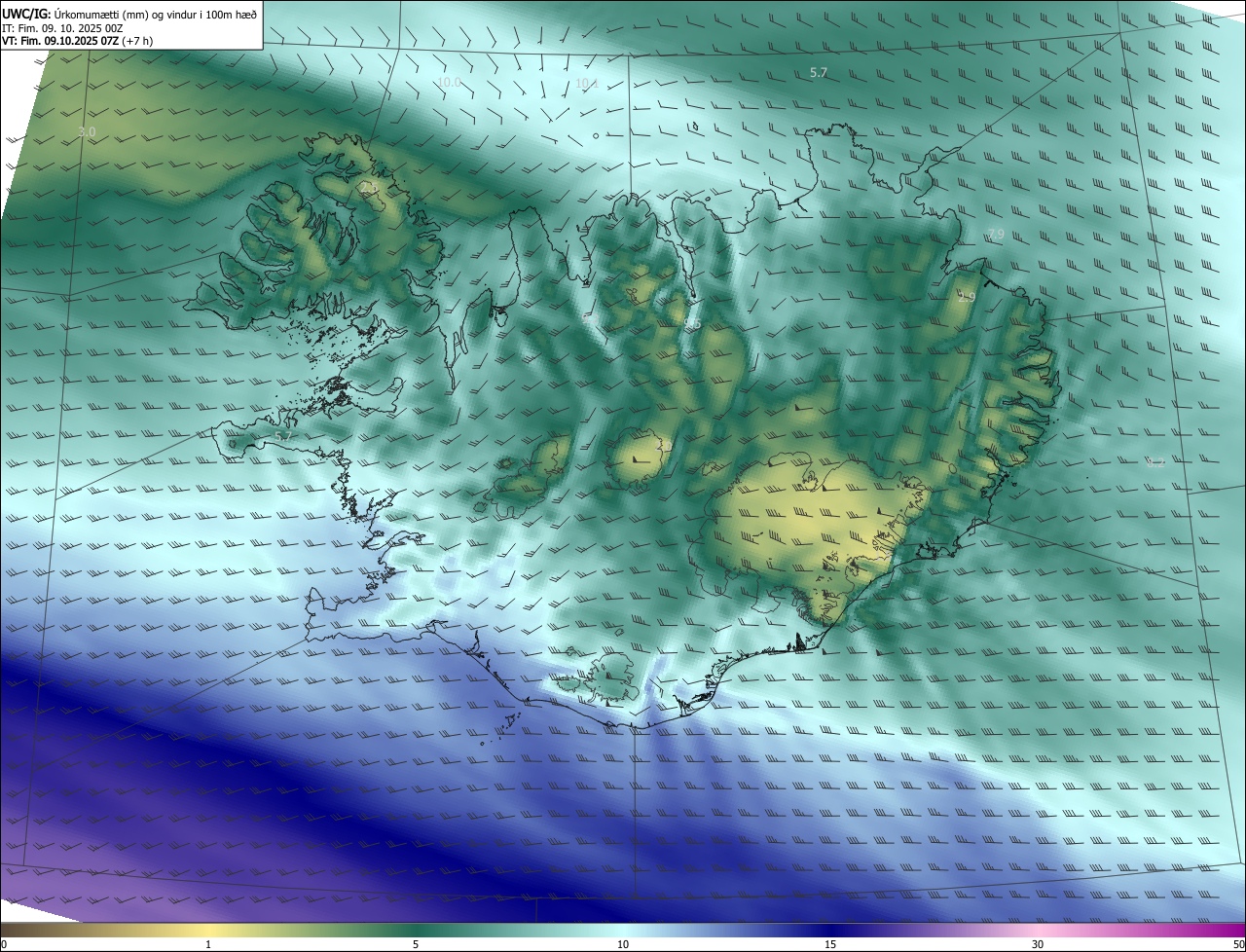1246x952 pixels.
Task: Select the initial time line 'IT: Fim. 09. 10. 2025 00Z'
Action: point(64,27)
